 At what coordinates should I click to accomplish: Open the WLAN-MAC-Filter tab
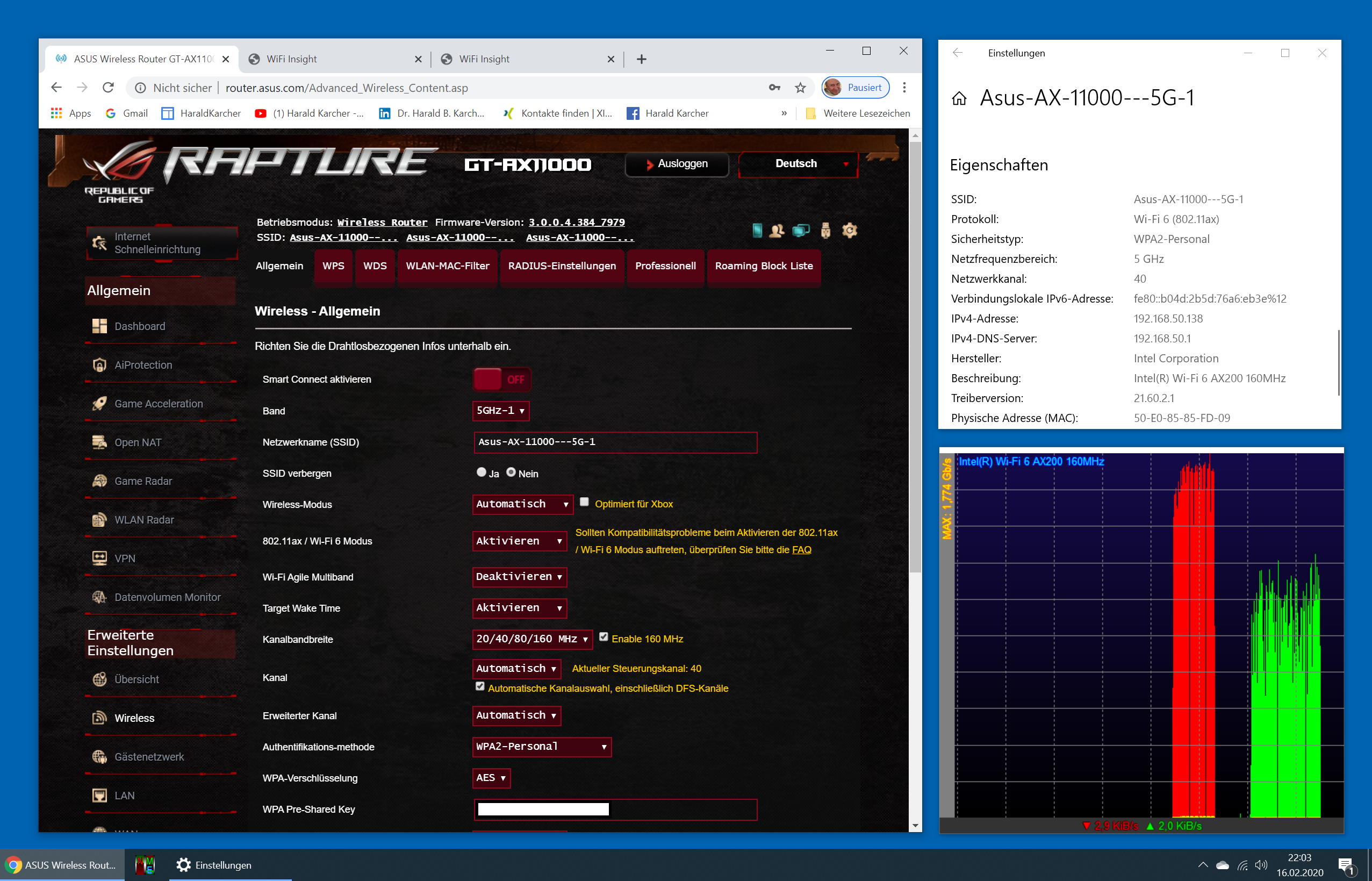pos(447,266)
